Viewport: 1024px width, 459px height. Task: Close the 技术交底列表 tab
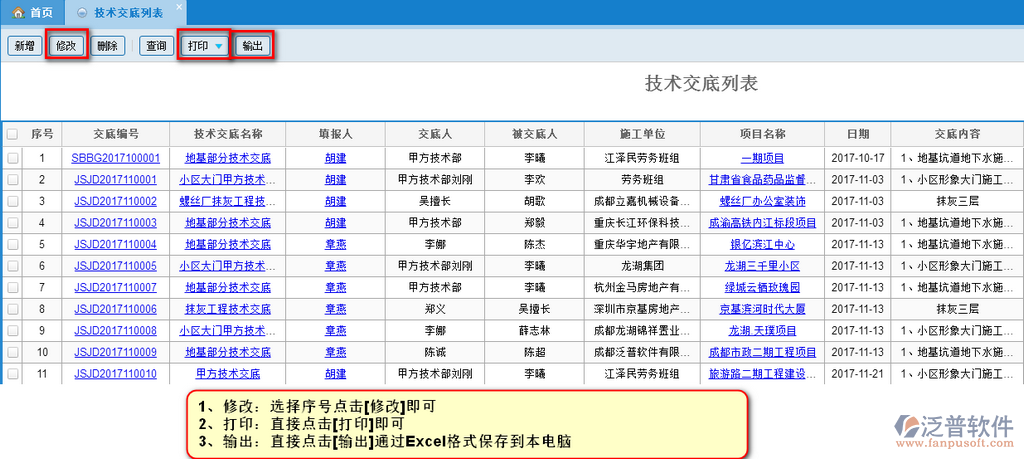coord(179,7)
